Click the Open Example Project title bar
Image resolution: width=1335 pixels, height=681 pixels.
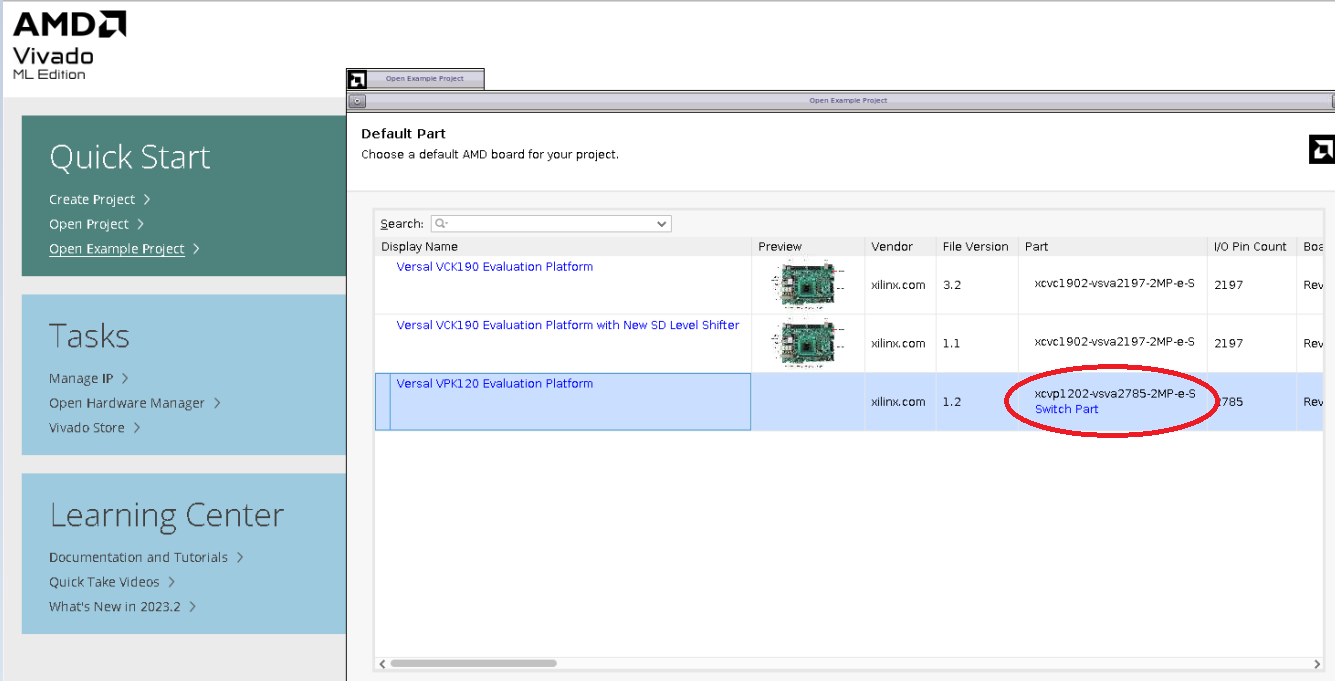pyautogui.click(x=848, y=100)
